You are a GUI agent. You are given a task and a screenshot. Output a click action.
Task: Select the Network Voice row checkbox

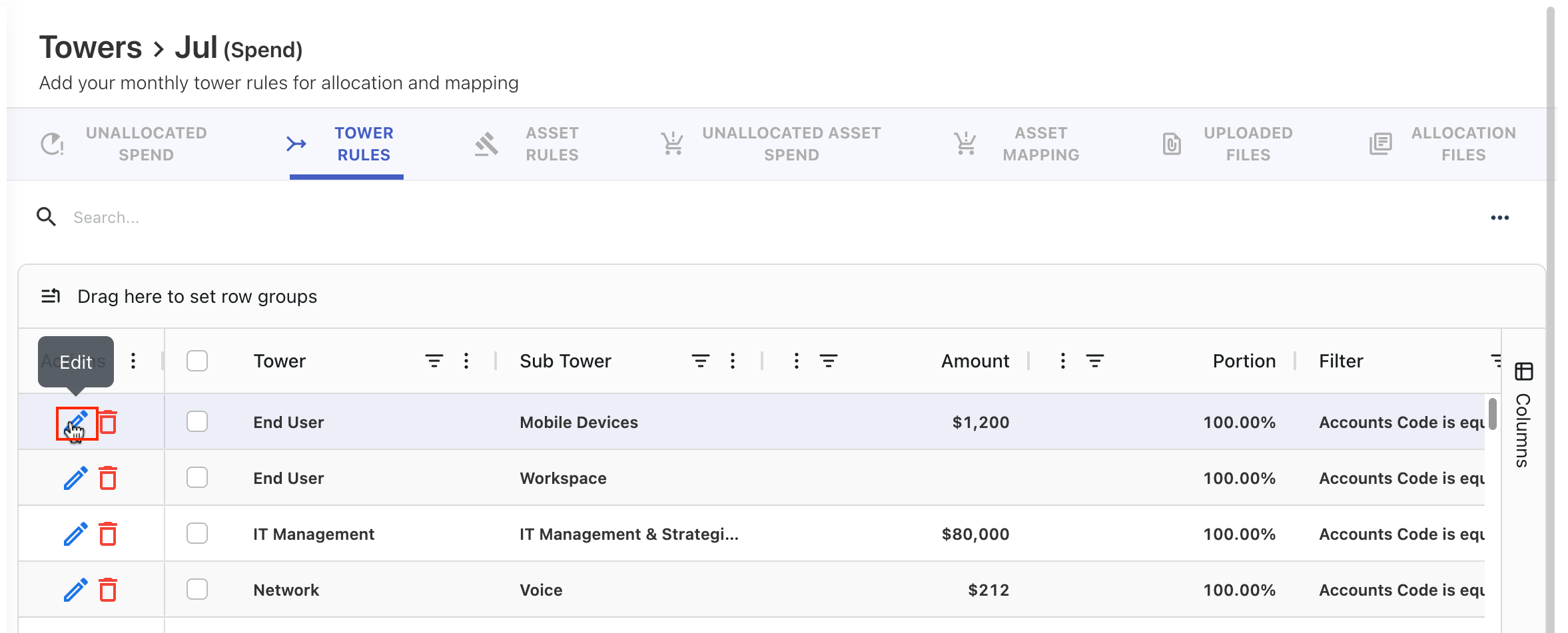coord(197,590)
